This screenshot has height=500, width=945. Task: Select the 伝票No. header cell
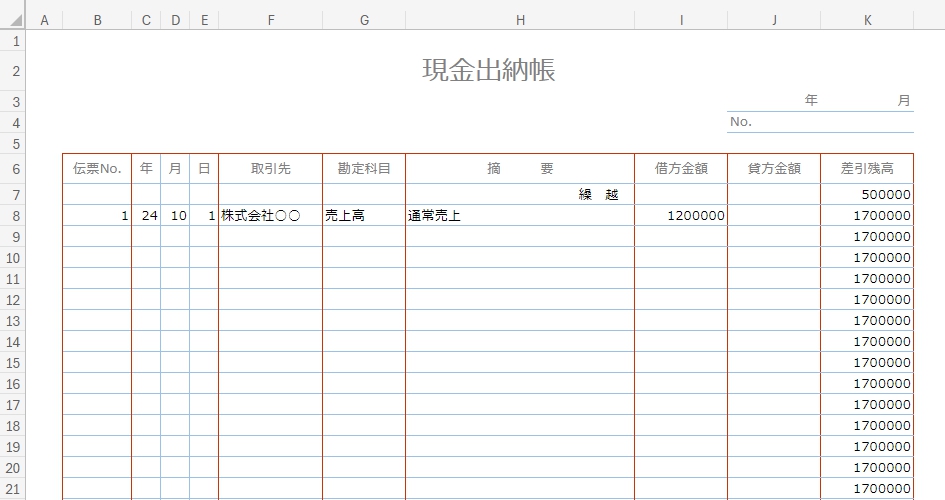[x=97, y=169]
